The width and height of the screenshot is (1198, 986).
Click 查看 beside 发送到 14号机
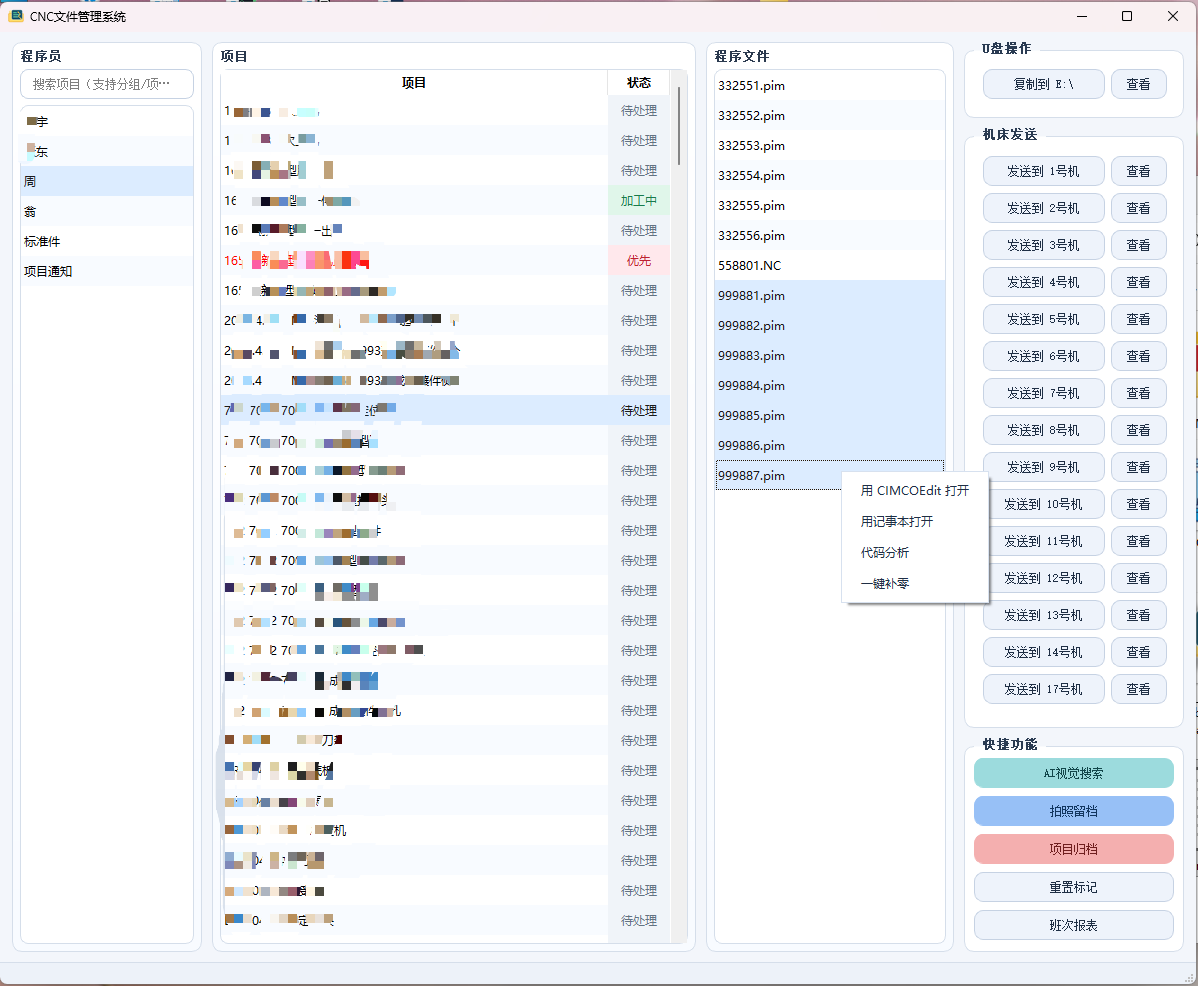pos(1138,652)
